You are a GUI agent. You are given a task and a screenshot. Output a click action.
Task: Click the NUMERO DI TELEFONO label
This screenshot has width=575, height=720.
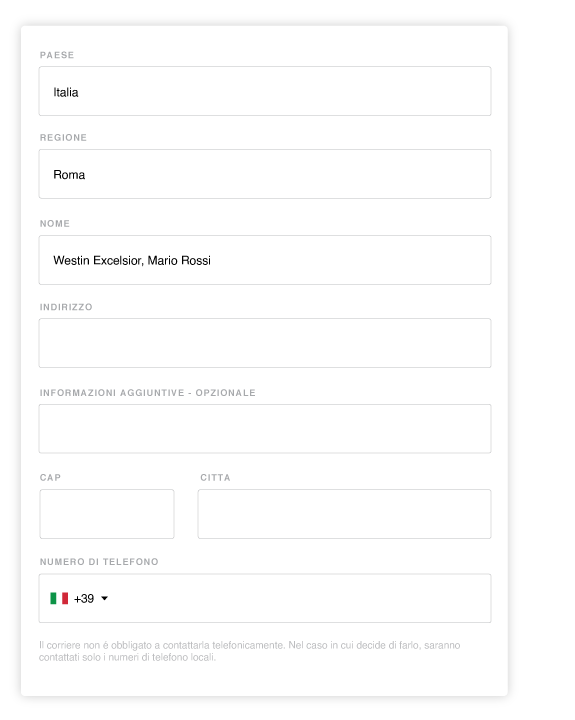pos(99,562)
